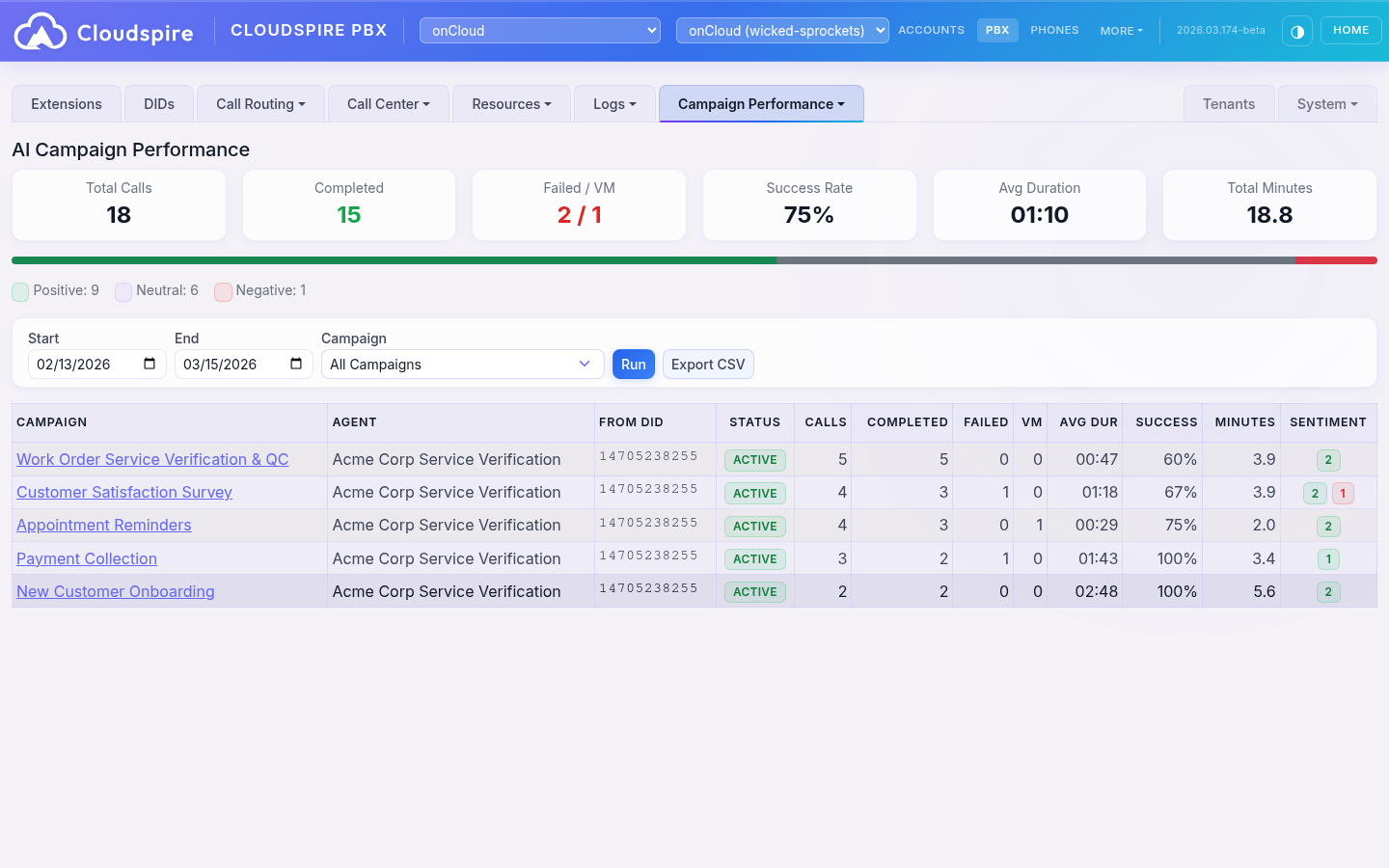
Task: Open the End date calendar picker icon
Action: point(296,364)
